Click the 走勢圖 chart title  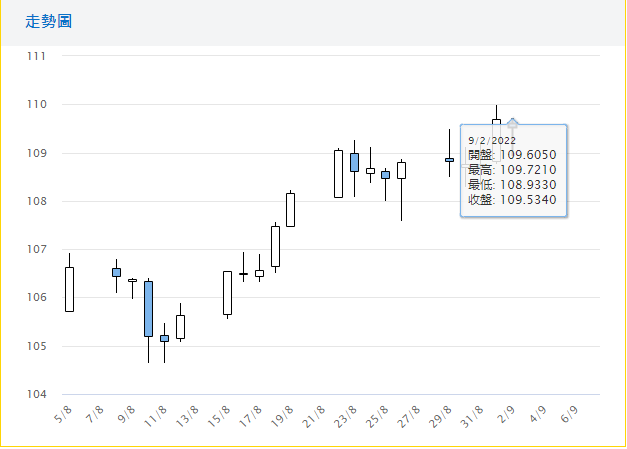point(49,21)
